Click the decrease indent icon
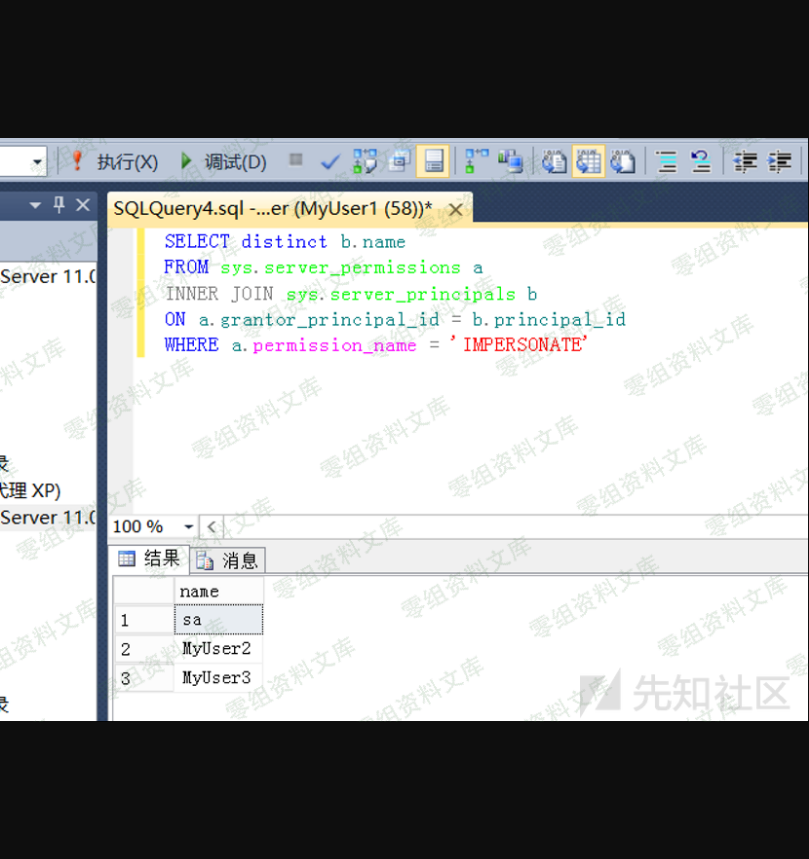The width and height of the screenshot is (809, 859). [x=745, y=162]
